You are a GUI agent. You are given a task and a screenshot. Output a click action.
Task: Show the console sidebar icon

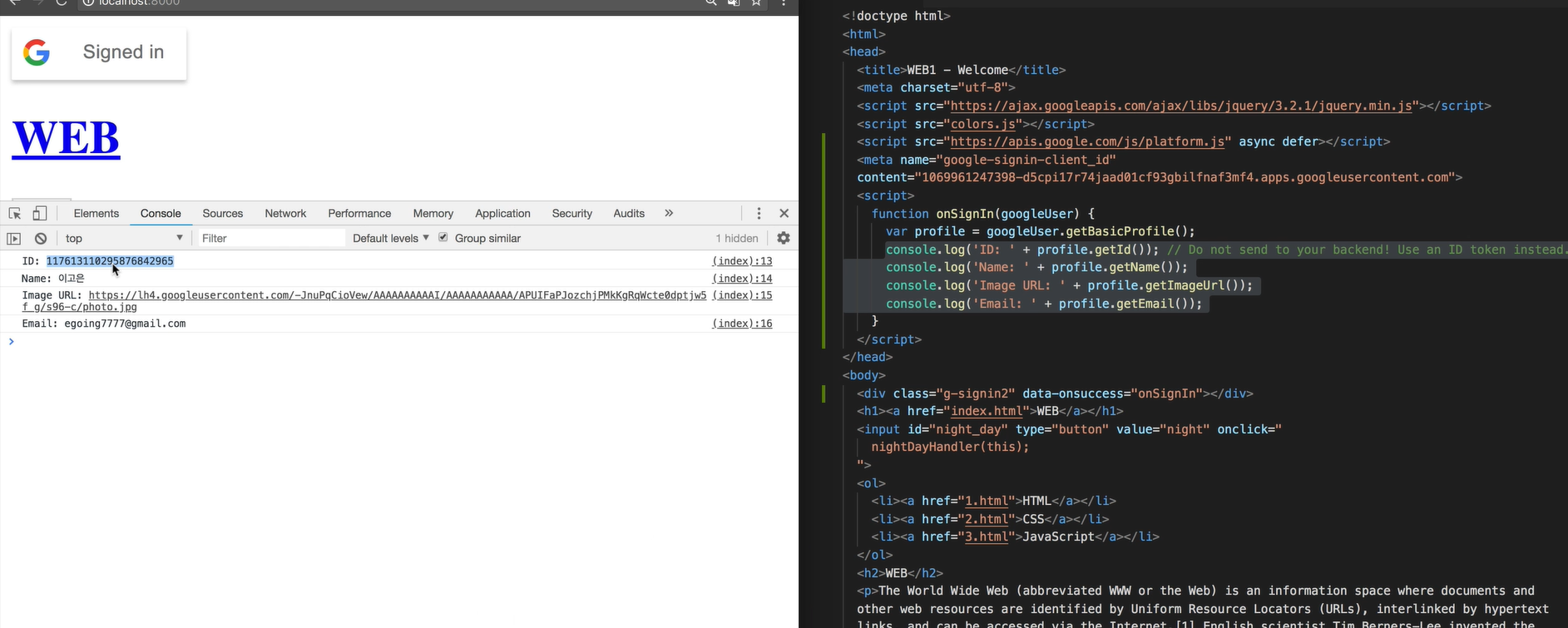14,239
